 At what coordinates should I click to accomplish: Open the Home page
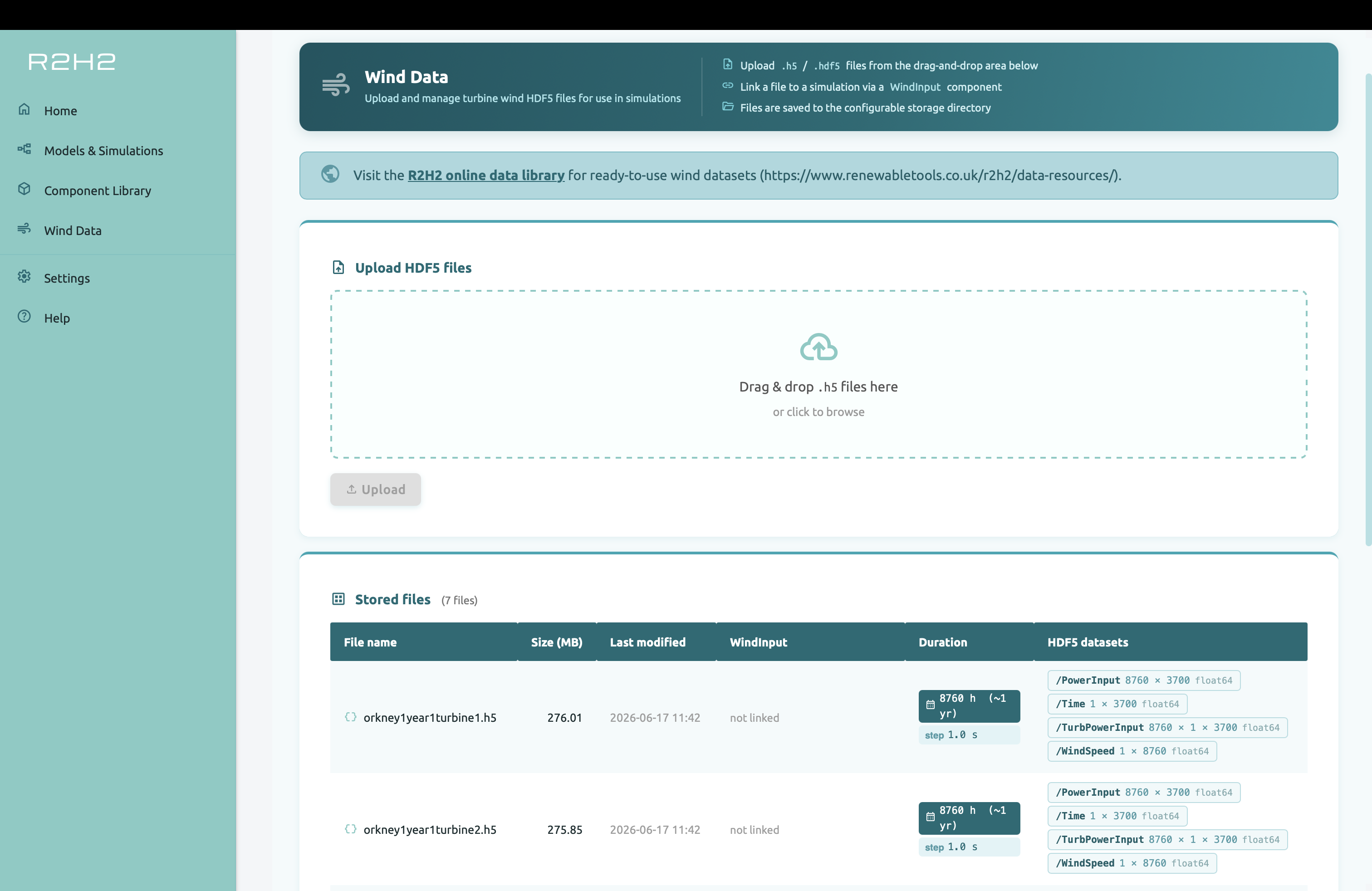60,111
